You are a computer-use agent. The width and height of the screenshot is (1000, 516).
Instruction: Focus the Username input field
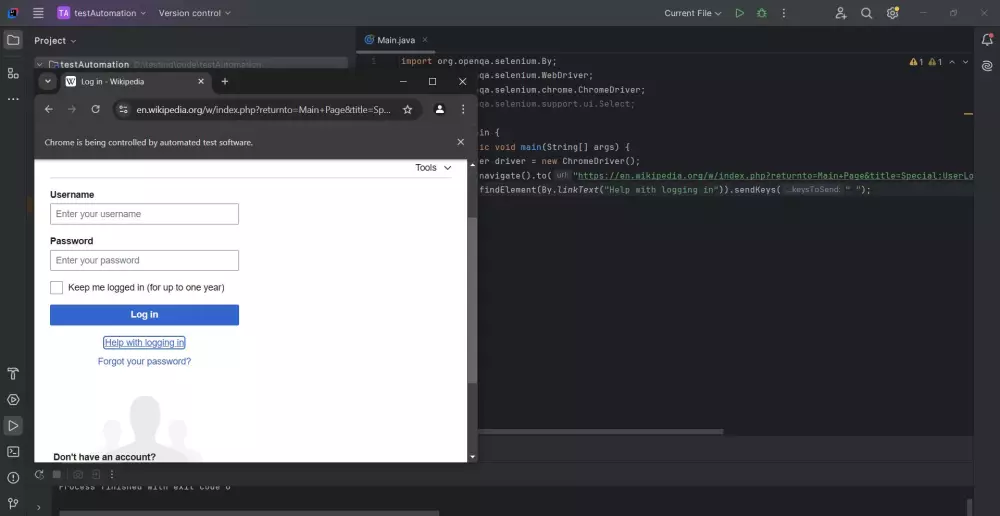[144, 214]
